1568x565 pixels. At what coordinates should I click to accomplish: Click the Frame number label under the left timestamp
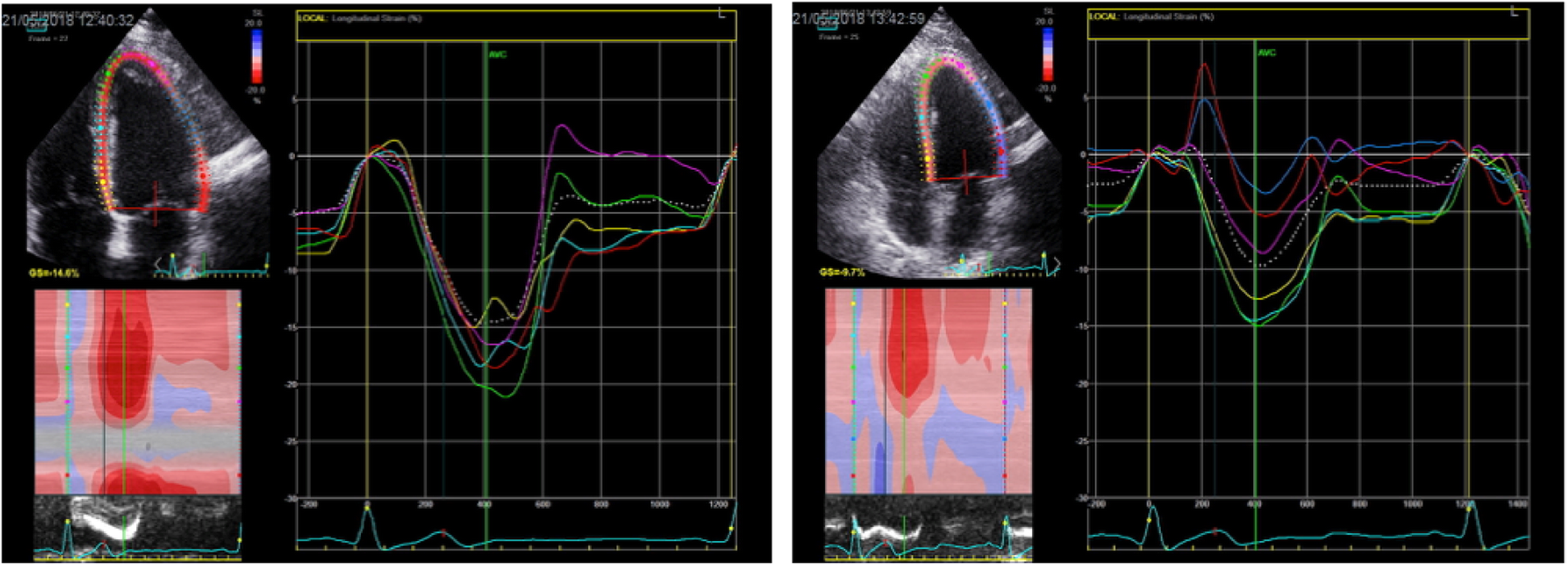tap(50, 39)
